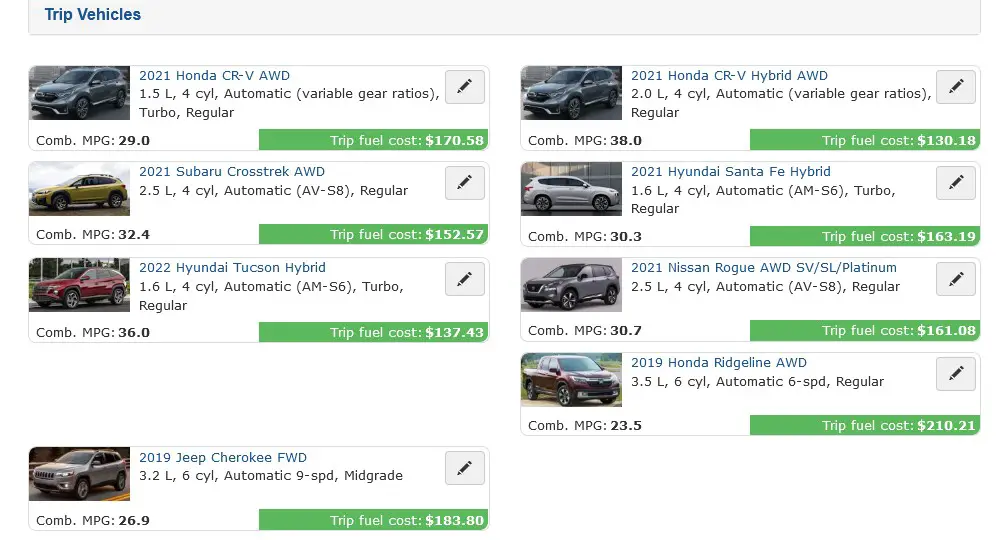The image size is (999, 540).
Task: Click the Honda CR-V Hybrid AWD car photo
Action: [571, 93]
